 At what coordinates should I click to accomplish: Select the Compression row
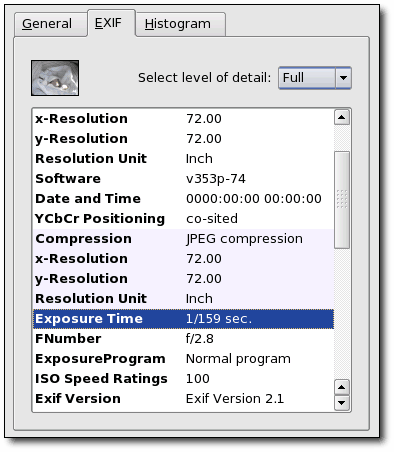(183, 239)
